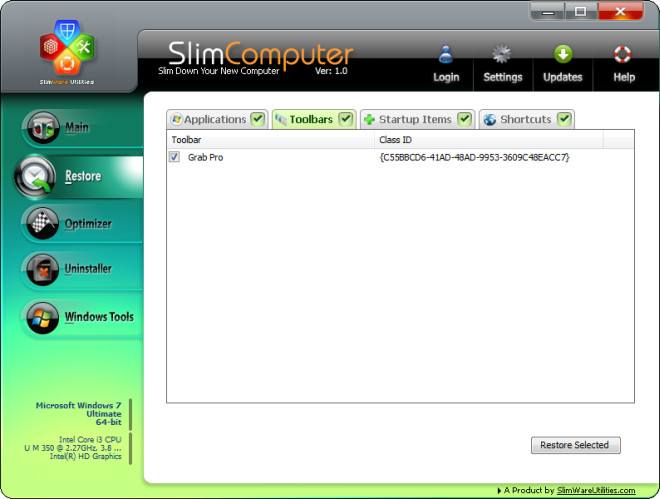Open the Uninstaller section label
The width and height of the screenshot is (660, 499).
pos(88,268)
